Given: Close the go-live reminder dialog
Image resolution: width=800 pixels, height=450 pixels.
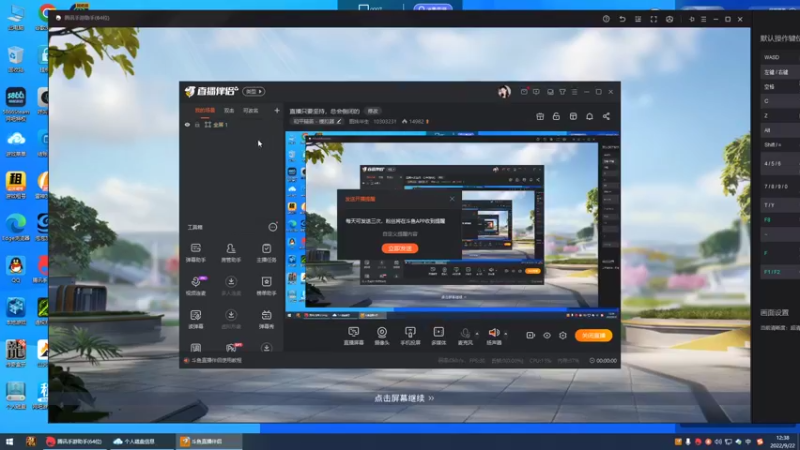Looking at the screenshot, I should click(452, 199).
